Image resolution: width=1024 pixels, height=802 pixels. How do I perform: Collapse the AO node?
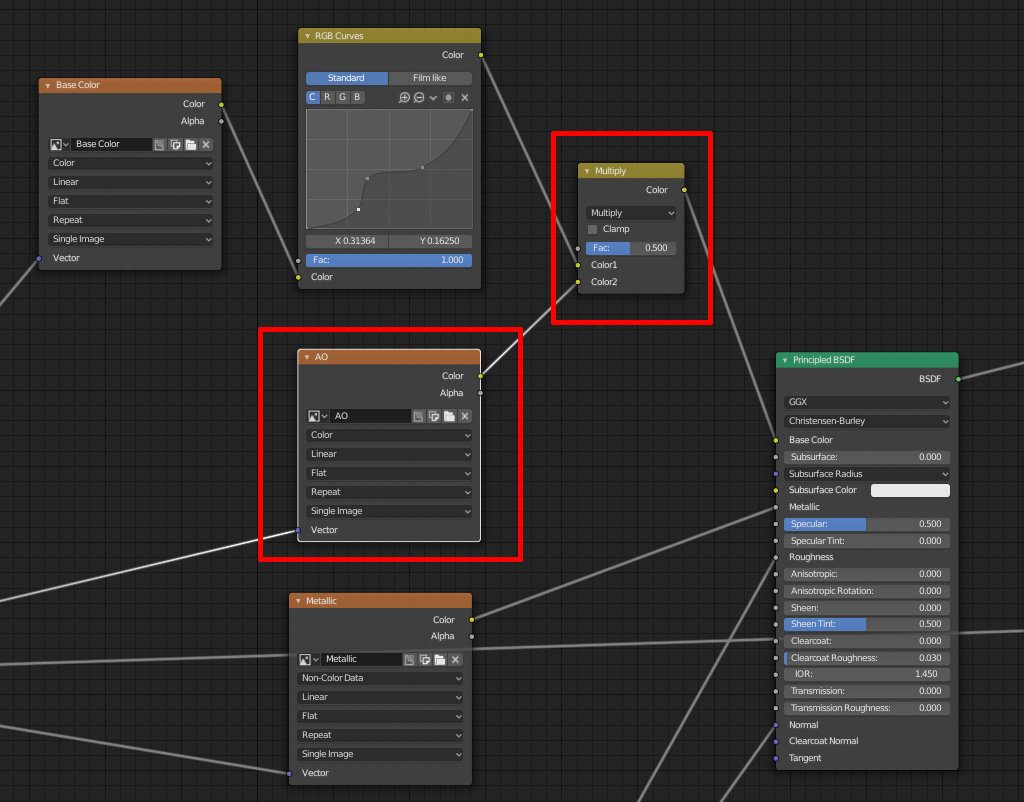coord(307,357)
